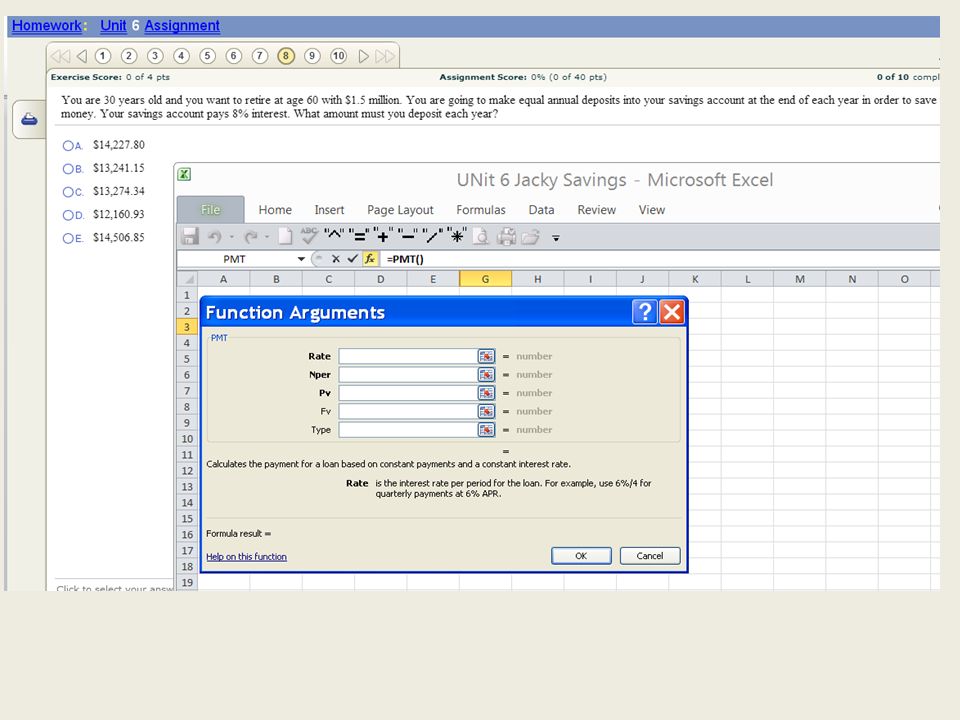Open the Unit link in header

coord(113,26)
